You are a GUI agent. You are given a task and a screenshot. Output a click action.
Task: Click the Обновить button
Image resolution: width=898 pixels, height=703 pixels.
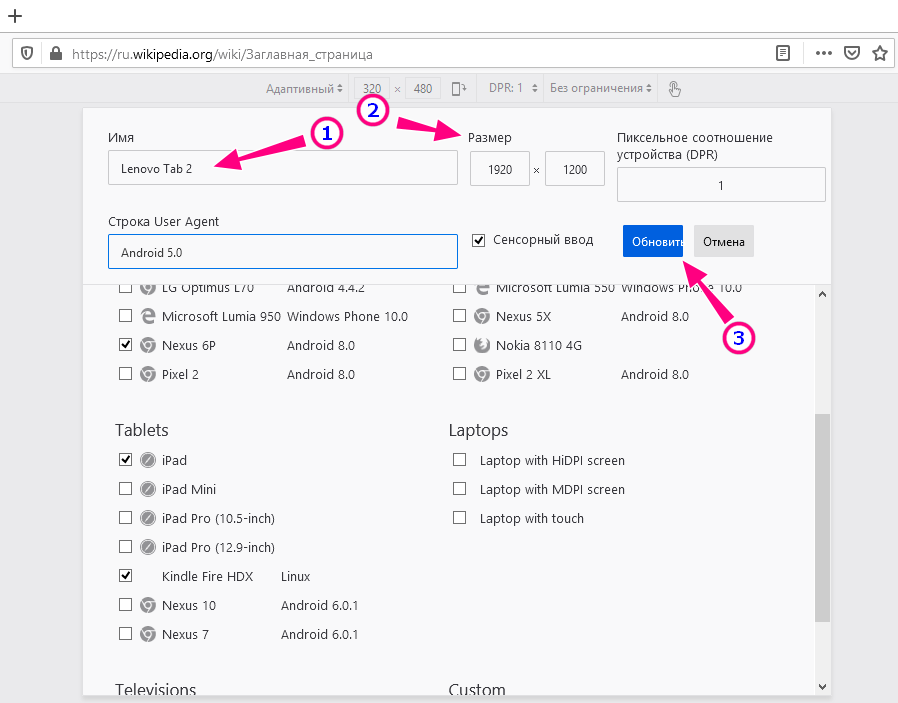coord(653,241)
